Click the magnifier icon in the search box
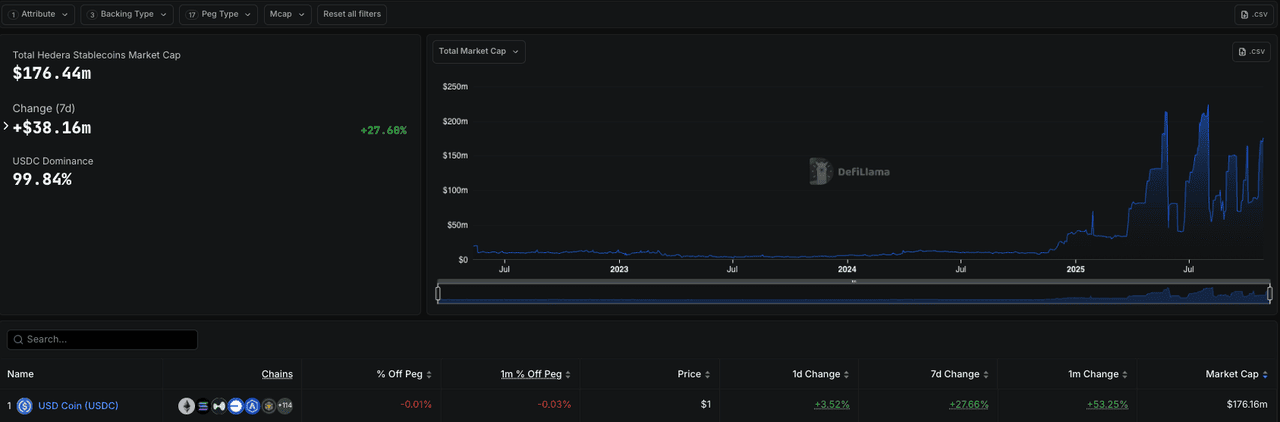Screen dimensions: 1280x422 17,340
